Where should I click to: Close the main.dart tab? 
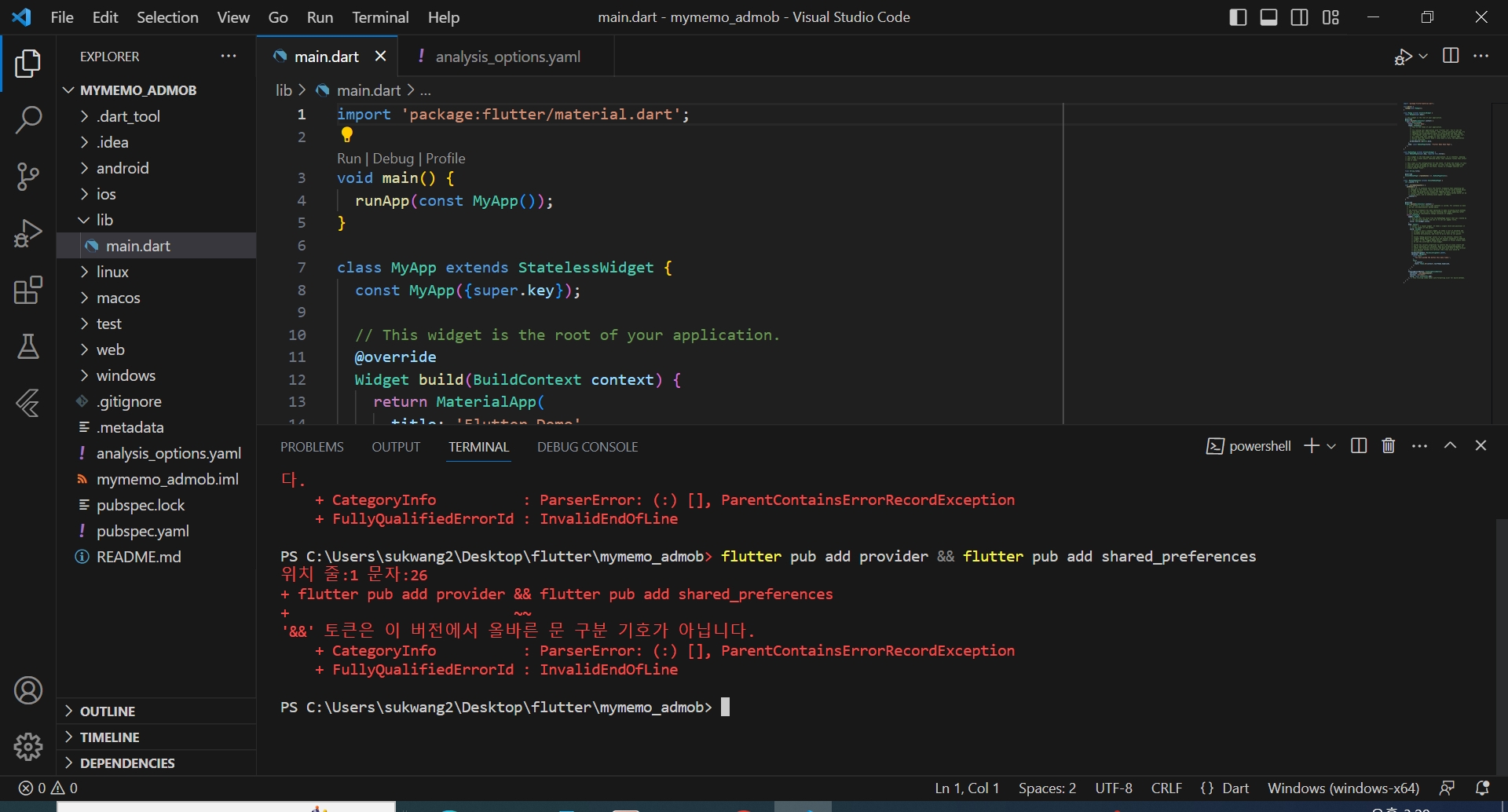click(381, 56)
